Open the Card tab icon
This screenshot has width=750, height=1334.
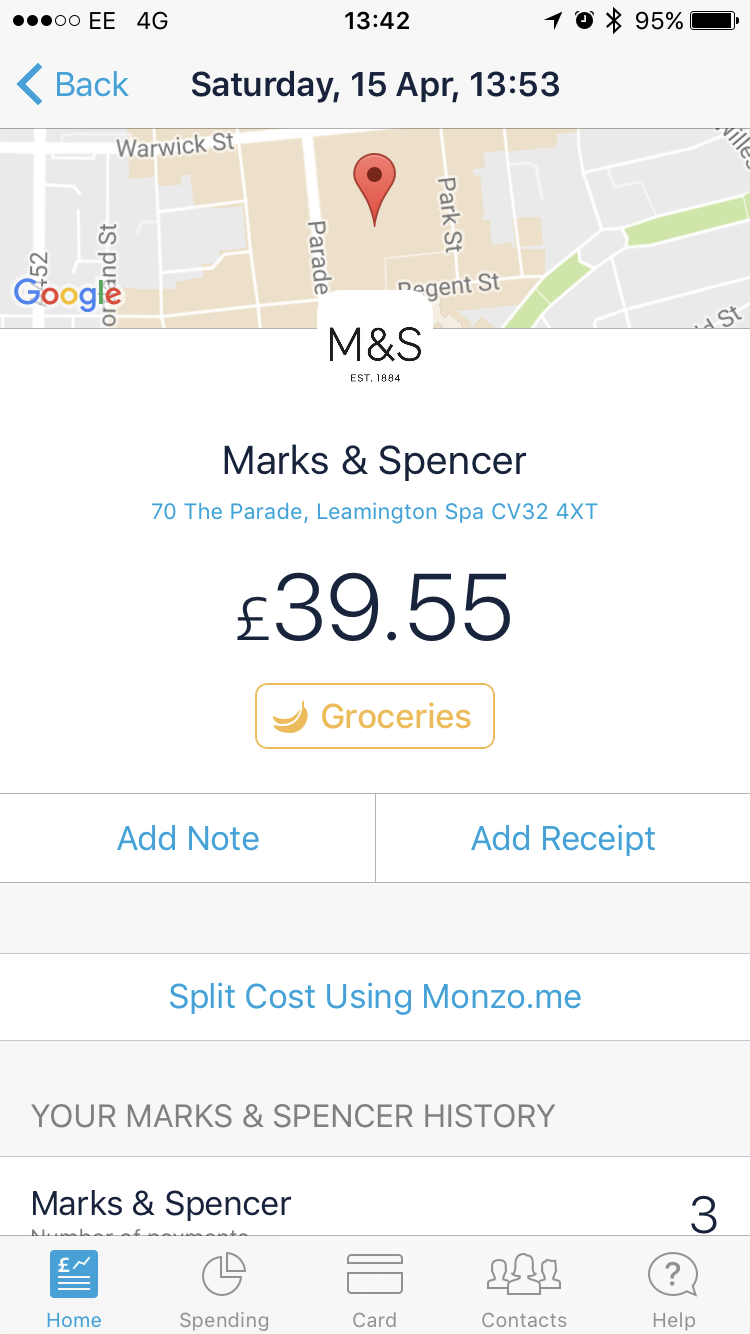point(375,1276)
